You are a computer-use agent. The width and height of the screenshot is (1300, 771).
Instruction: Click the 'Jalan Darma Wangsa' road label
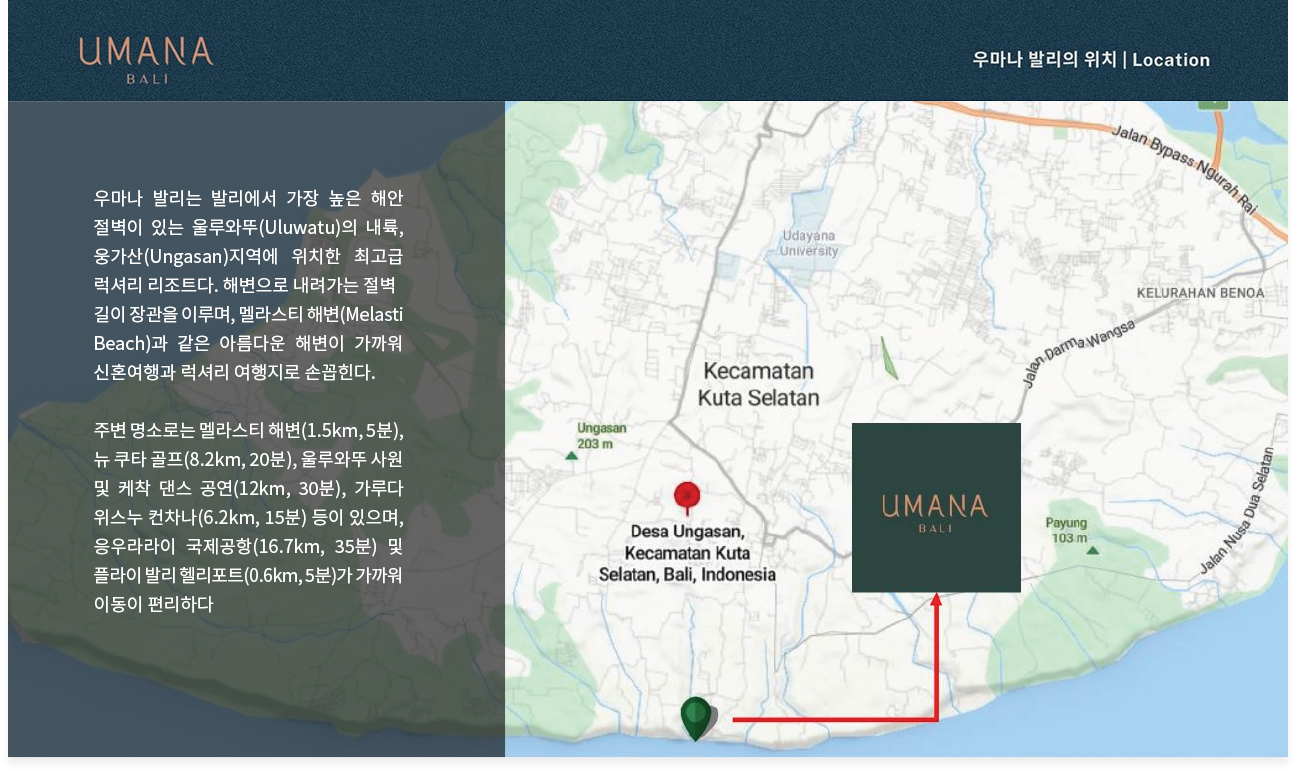1079,353
